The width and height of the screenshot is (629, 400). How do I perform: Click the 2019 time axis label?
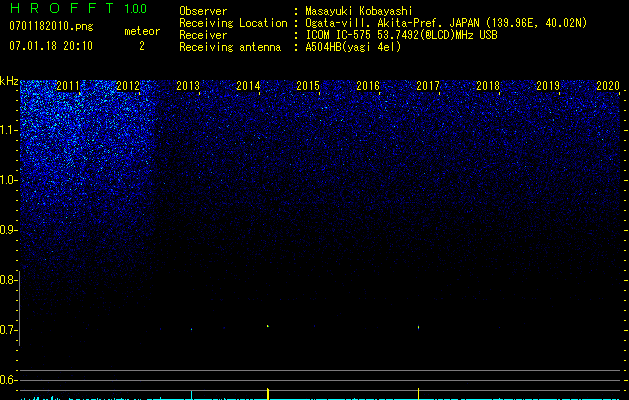pos(548,85)
